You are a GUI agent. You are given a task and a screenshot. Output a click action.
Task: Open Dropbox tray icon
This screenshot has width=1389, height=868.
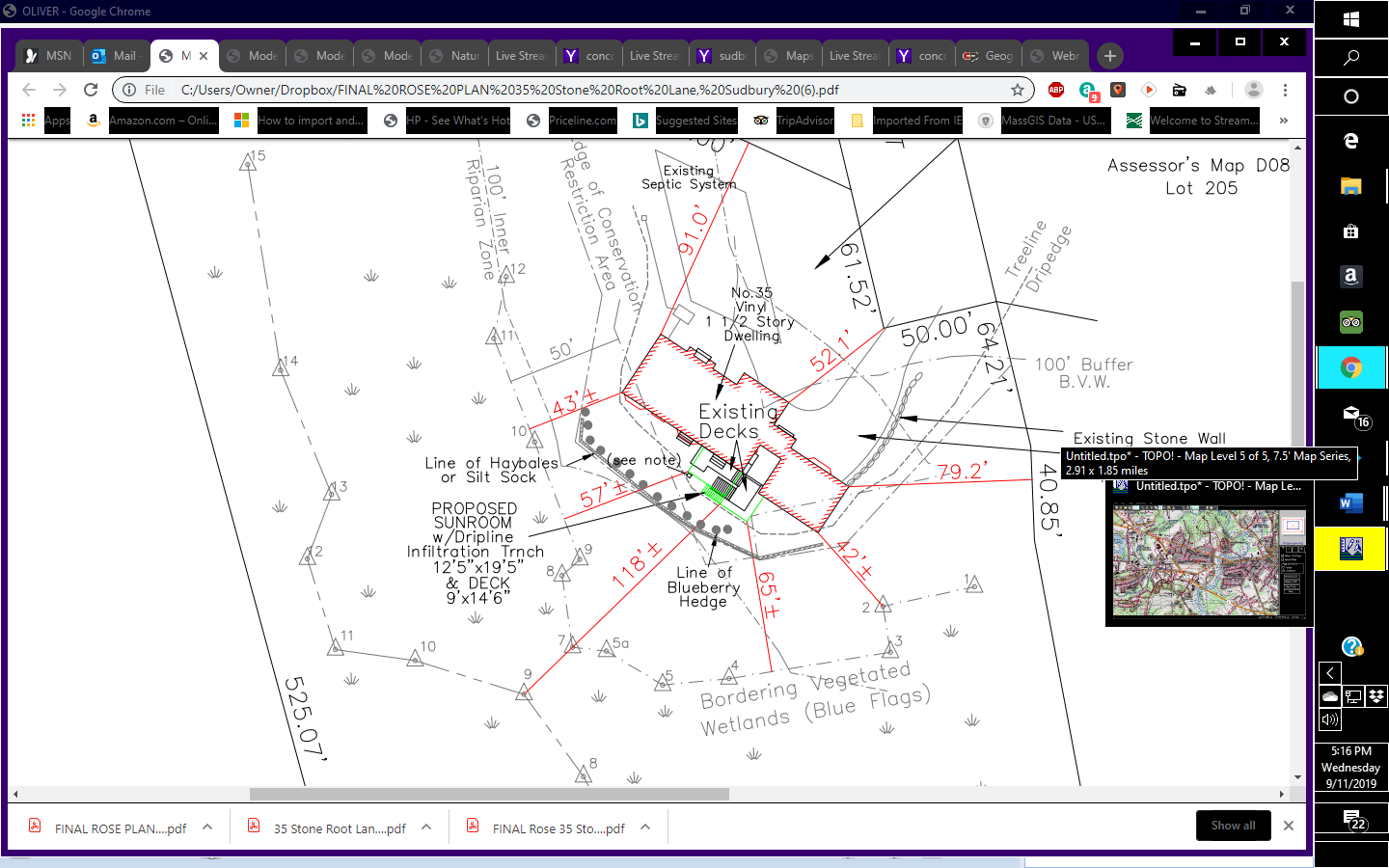[x=1375, y=695]
